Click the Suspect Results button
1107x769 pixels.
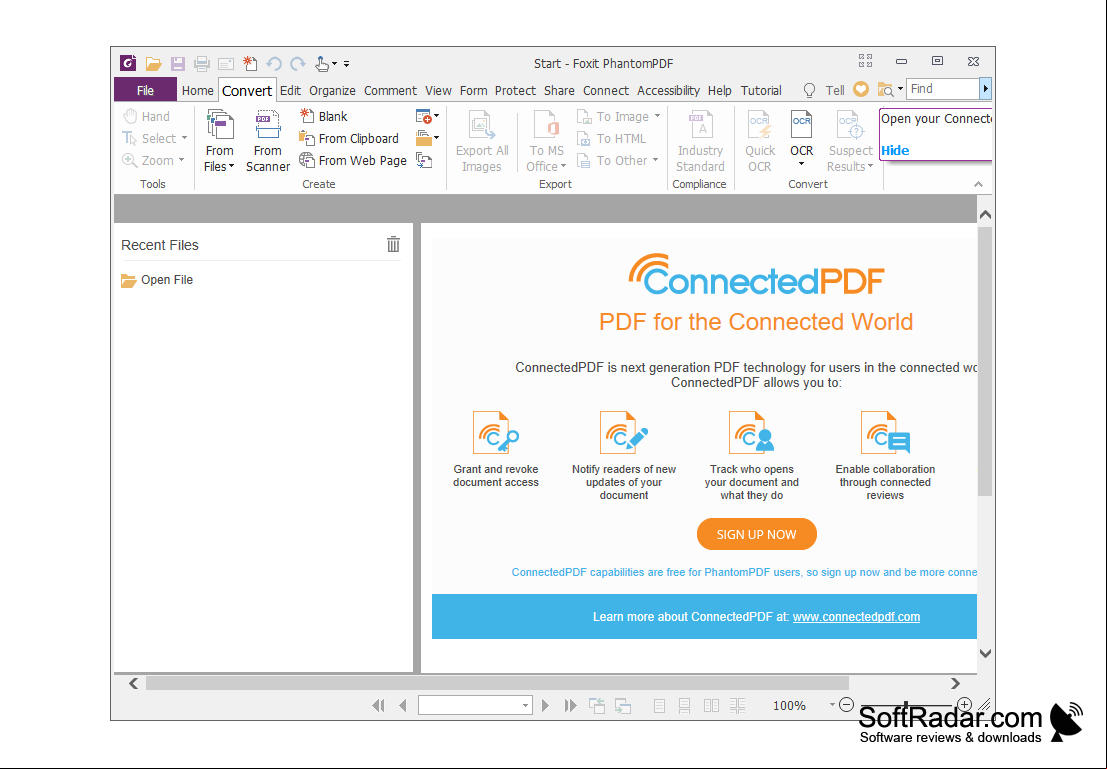(850, 141)
